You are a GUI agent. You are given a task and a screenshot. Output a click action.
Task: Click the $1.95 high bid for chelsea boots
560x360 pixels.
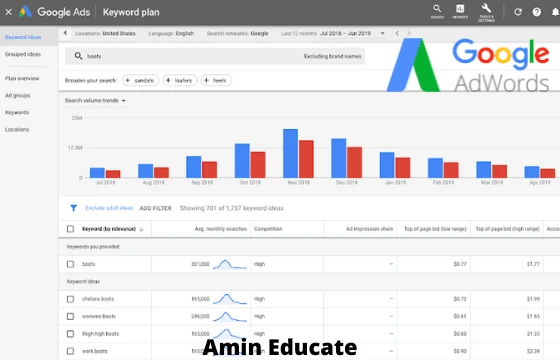[x=533, y=299]
